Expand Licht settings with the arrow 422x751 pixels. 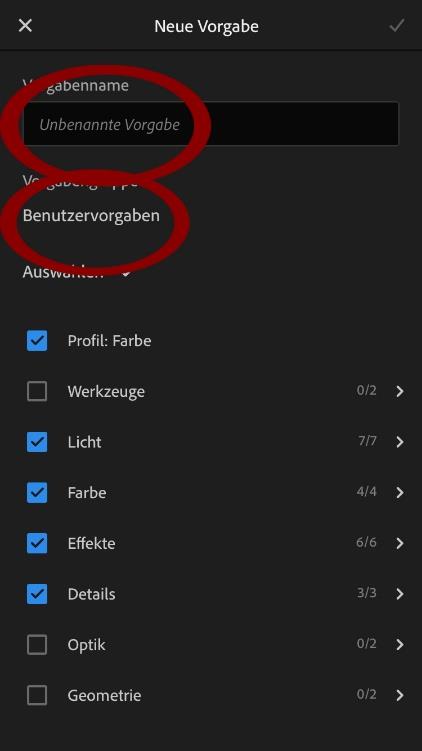(400, 442)
